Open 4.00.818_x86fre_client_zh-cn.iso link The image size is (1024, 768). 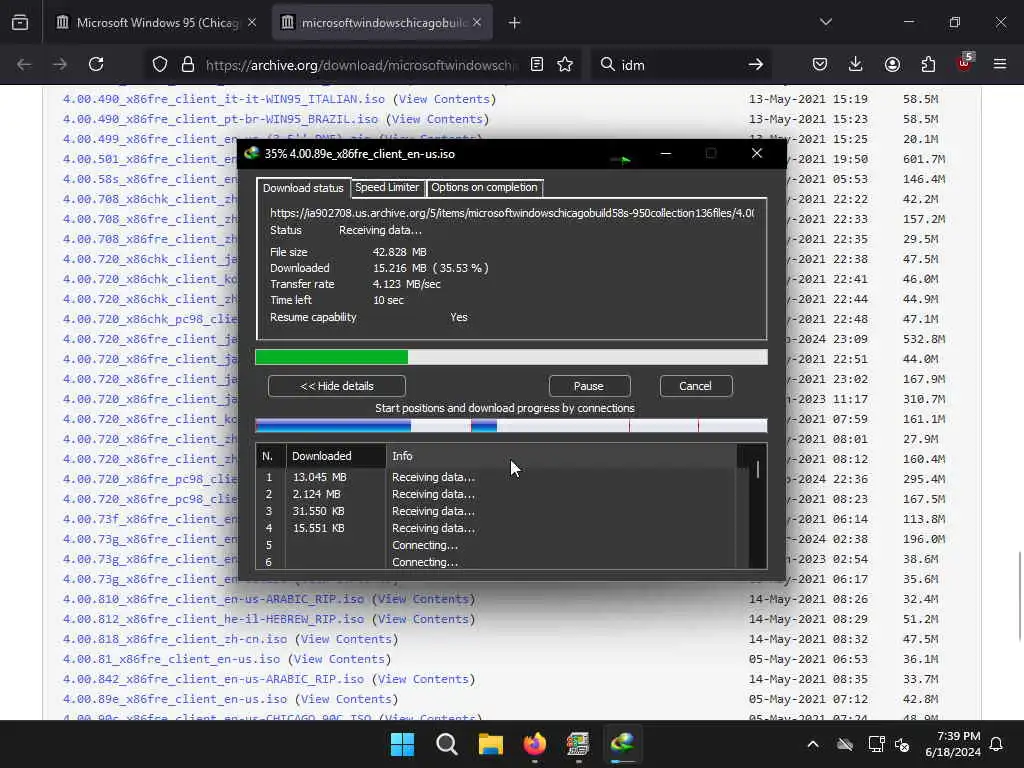pyautogui.click(x=174, y=639)
